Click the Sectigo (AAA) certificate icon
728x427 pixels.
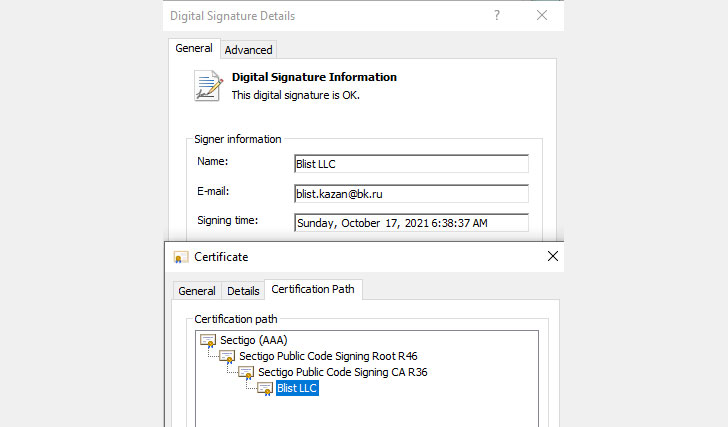pyautogui.click(x=209, y=340)
